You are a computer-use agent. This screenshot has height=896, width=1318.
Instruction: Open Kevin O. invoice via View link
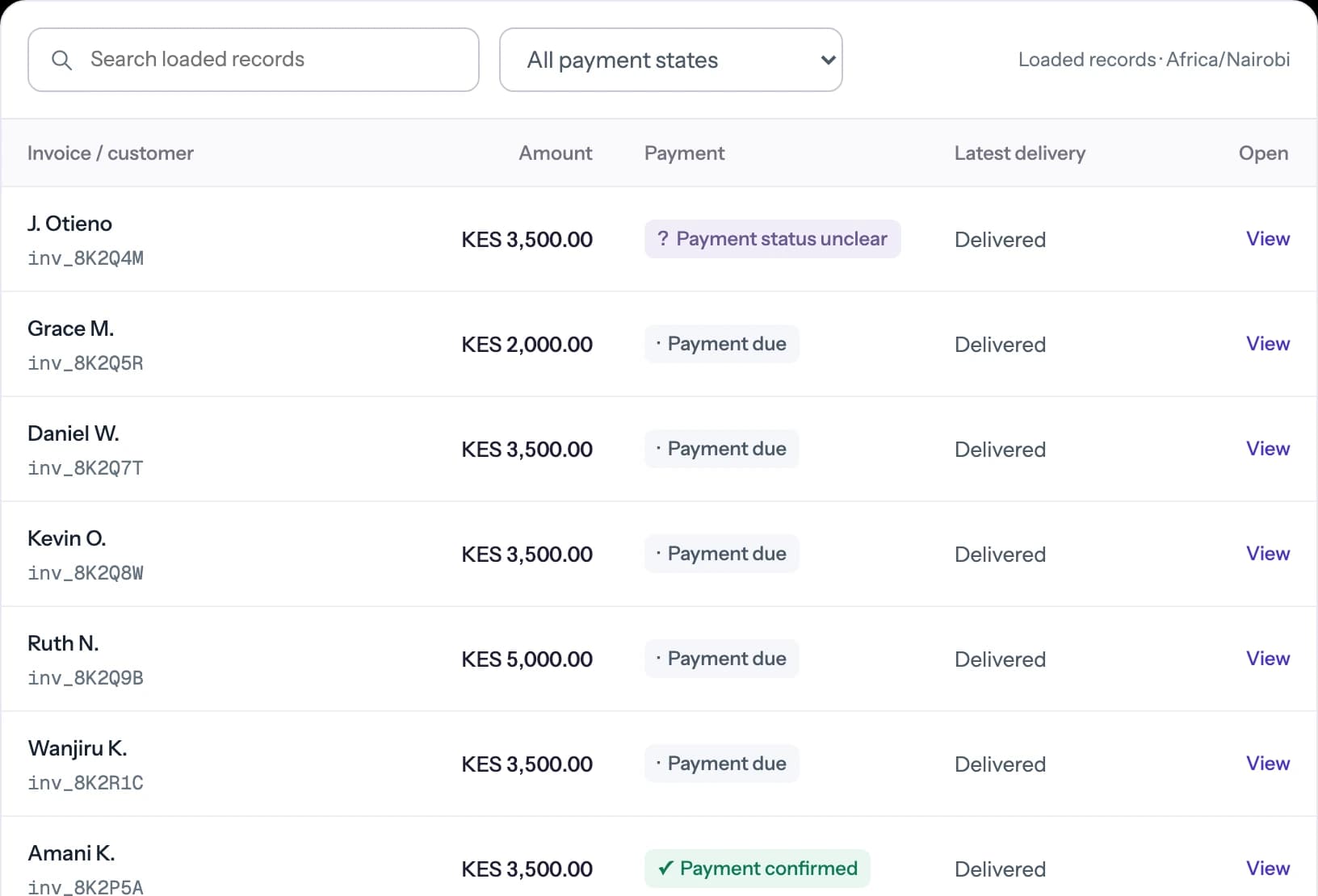(x=1268, y=554)
